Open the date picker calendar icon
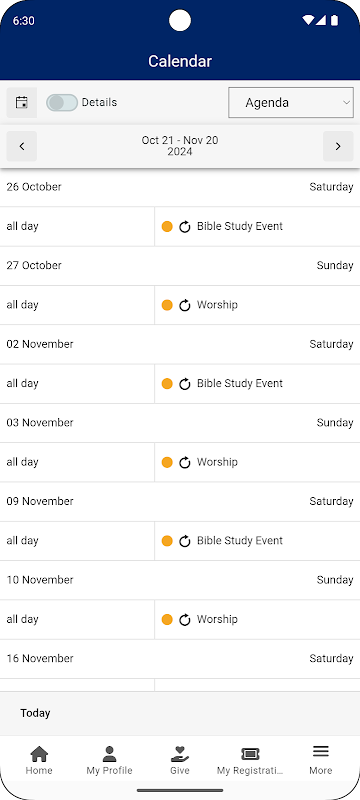 [x=21, y=103]
